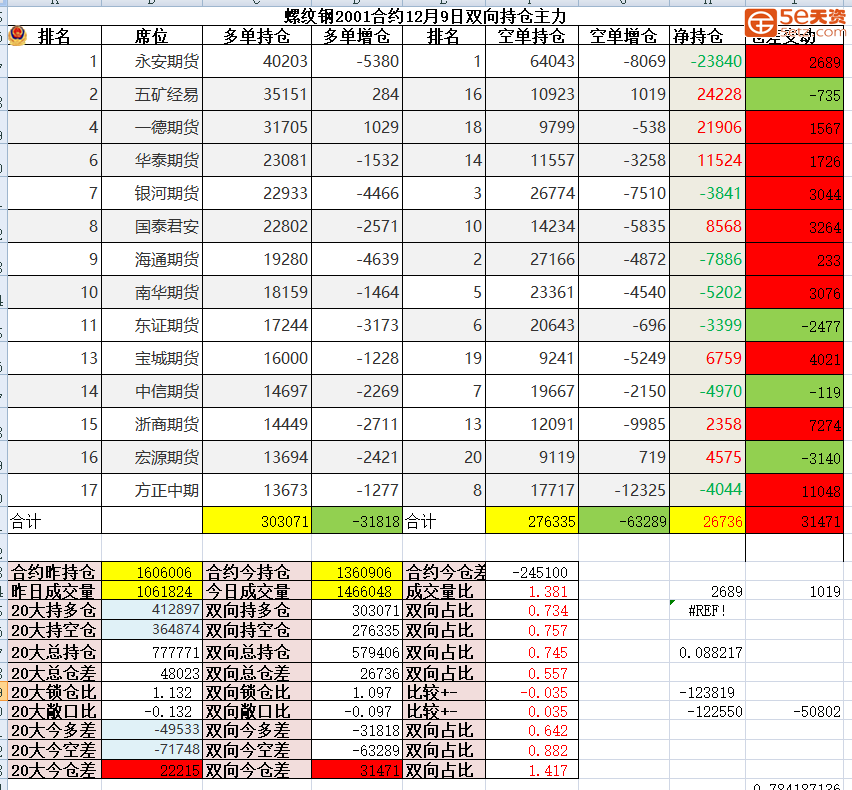The width and height of the screenshot is (852, 790).
Task: Select the red 20大今仓差 value cell
Action: click(152, 770)
